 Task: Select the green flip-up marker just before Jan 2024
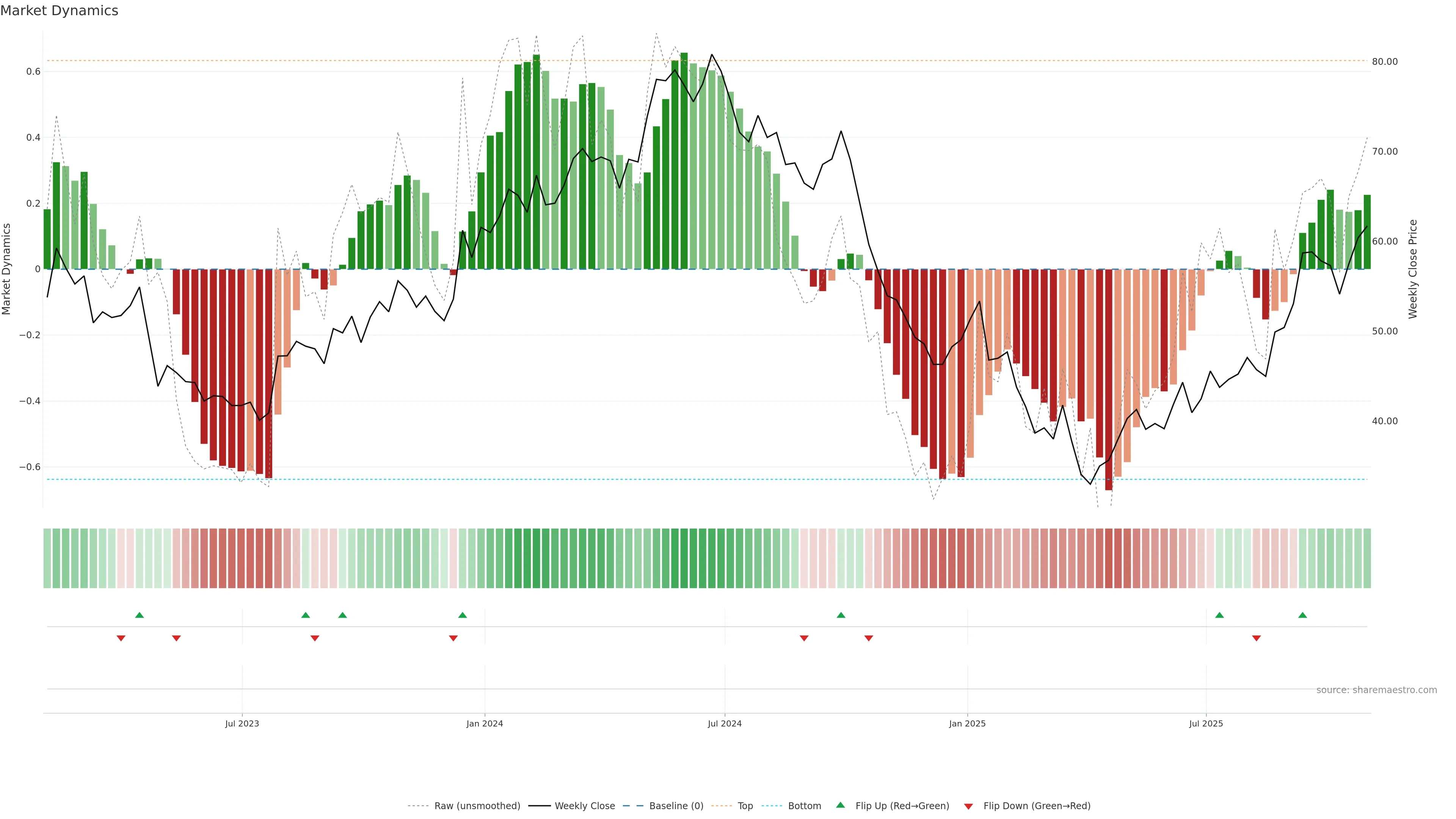462,615
